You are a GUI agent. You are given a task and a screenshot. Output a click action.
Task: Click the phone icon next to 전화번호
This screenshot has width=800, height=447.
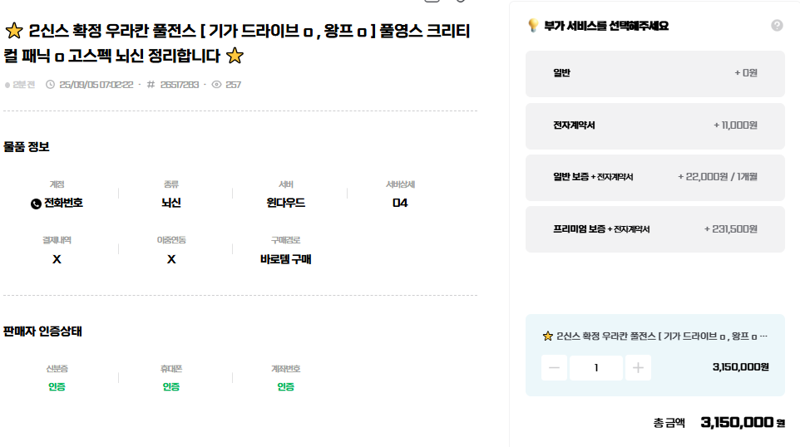[36, 204]
